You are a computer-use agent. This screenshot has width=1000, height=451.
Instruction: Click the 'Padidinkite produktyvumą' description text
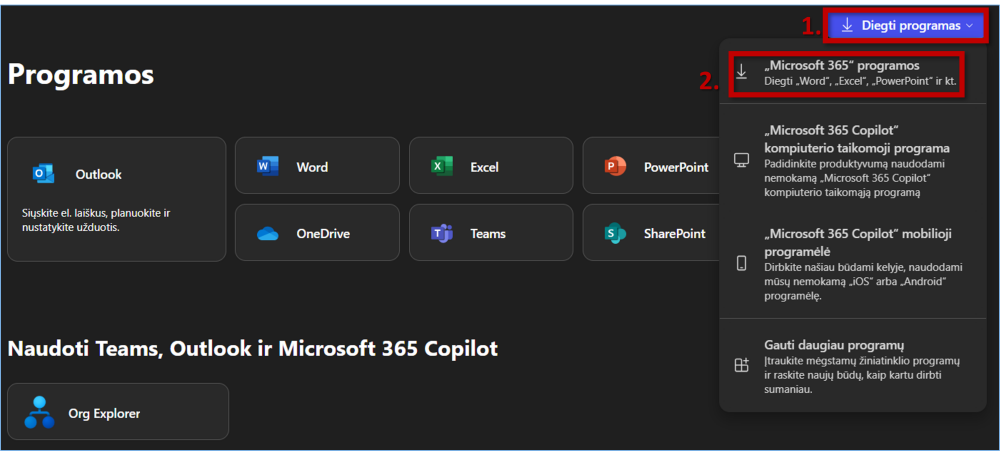pos(857,177)
